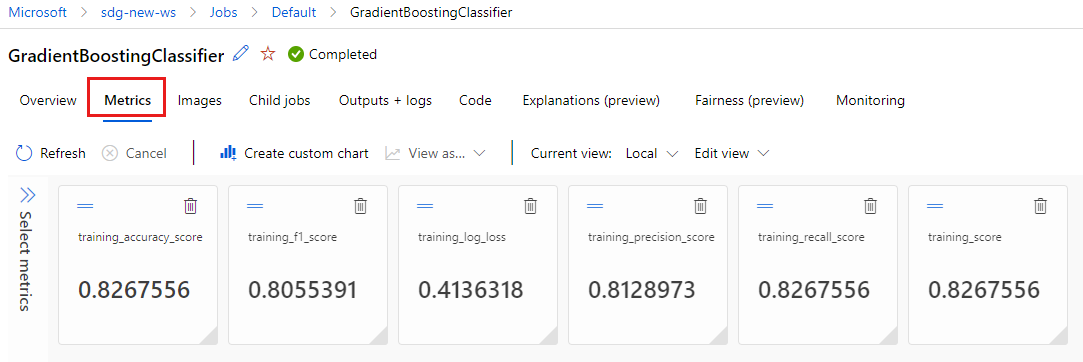This screenshot has width=1083, height=362.
Task: Expand Select metrics panel with double chevron
Action: 28,195
